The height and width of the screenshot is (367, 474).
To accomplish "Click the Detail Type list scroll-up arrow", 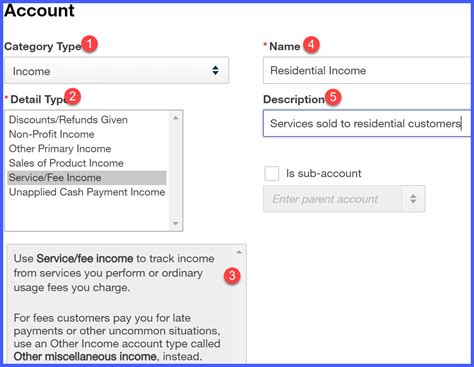I will [x=176, y=118].
